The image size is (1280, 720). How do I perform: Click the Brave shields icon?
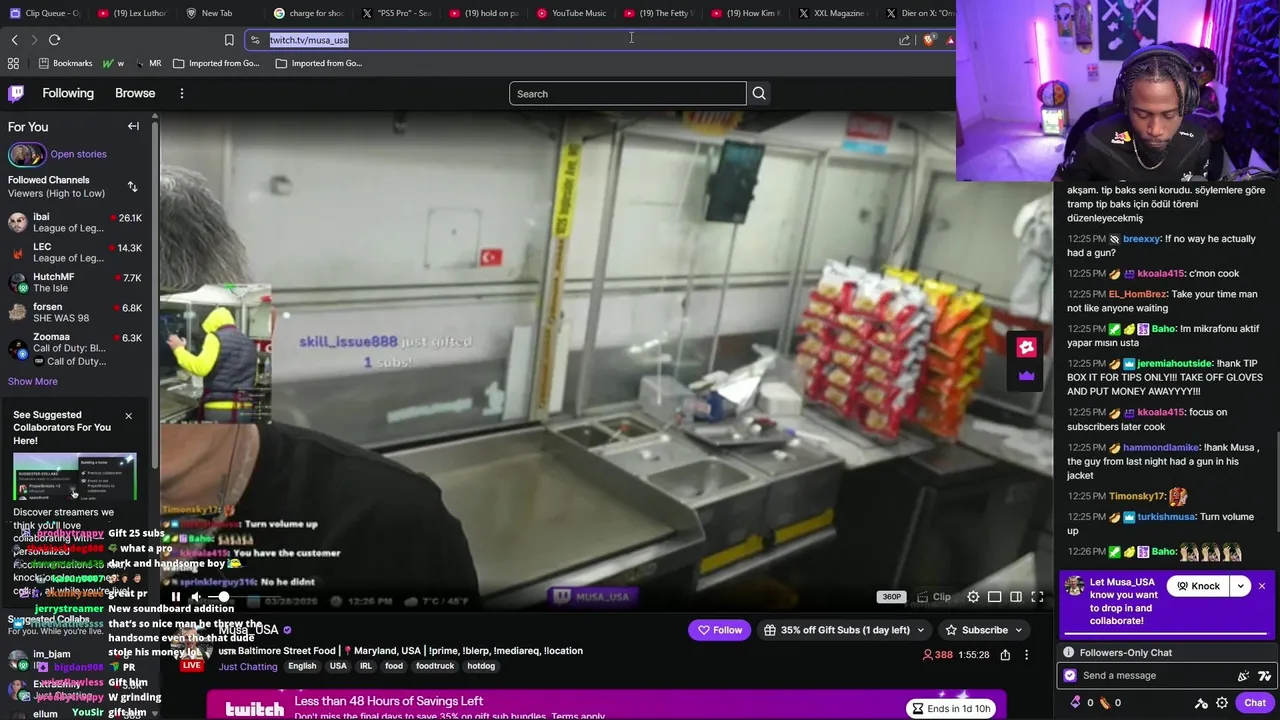[x=928, y=40]
